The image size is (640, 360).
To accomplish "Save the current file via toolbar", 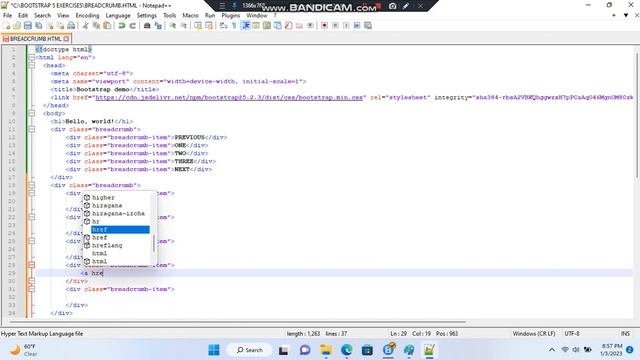I will [x=28, y=25].
